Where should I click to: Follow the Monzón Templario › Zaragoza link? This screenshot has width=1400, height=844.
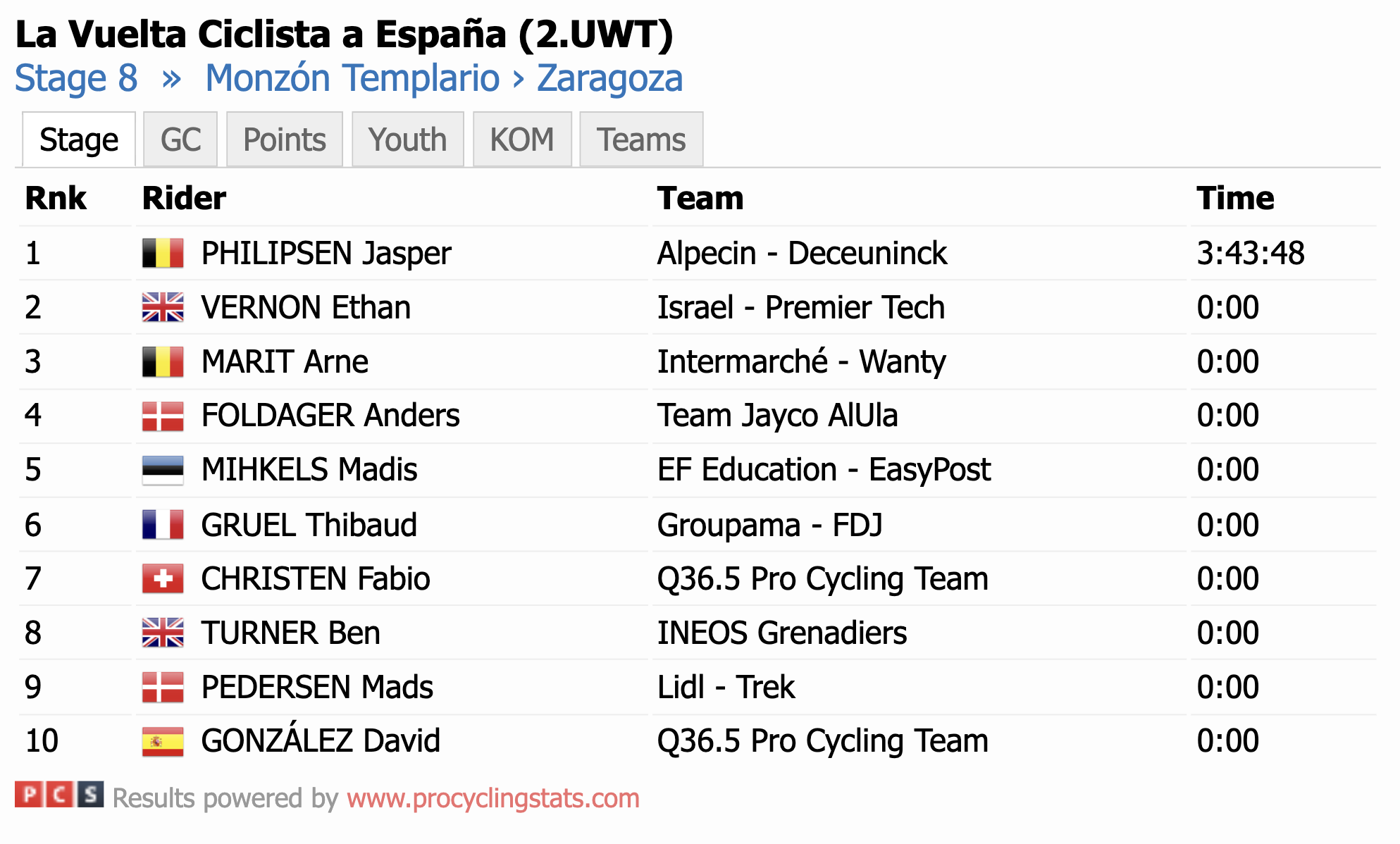[x=444, y=78]
